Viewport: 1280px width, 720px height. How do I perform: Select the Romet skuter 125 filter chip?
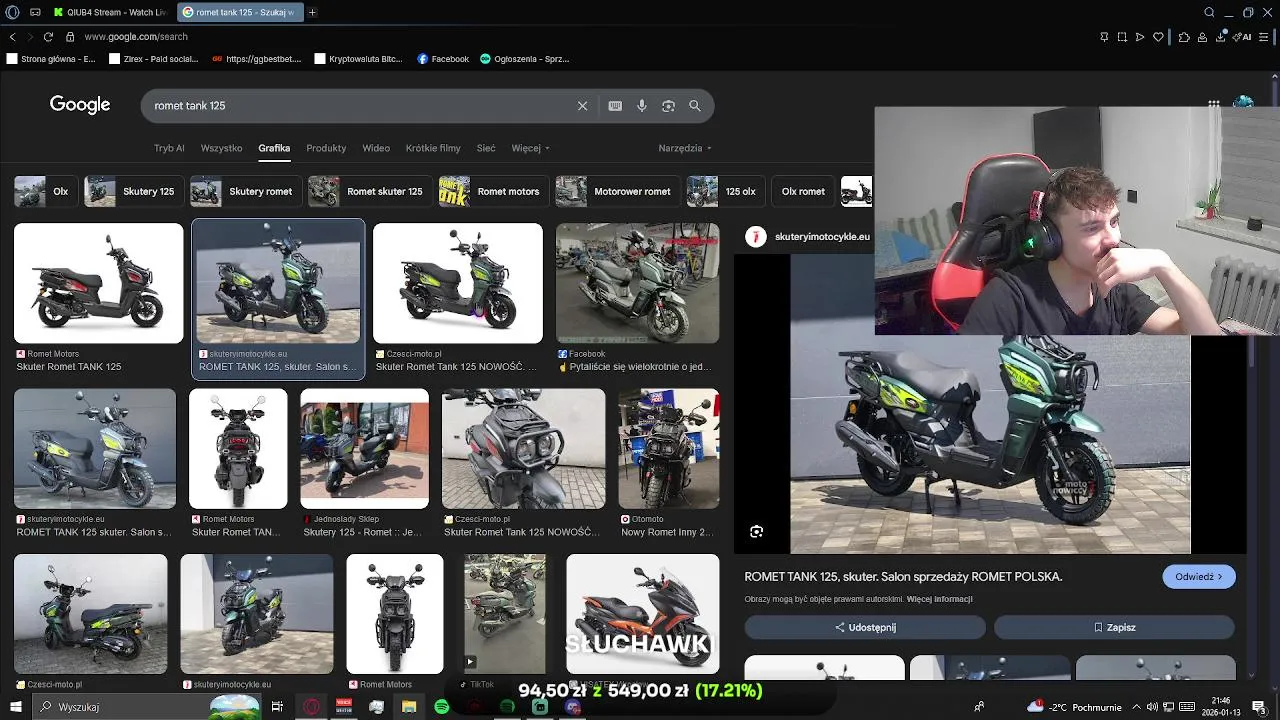pyautogui.click(x=369, y=191)
